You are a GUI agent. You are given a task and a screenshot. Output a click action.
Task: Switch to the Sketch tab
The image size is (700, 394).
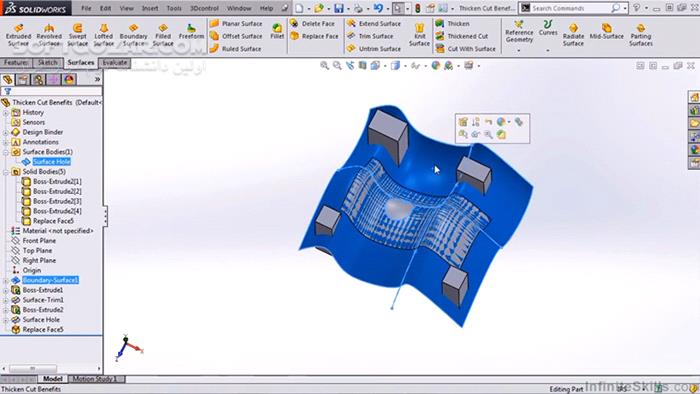(x=48, y=62)
